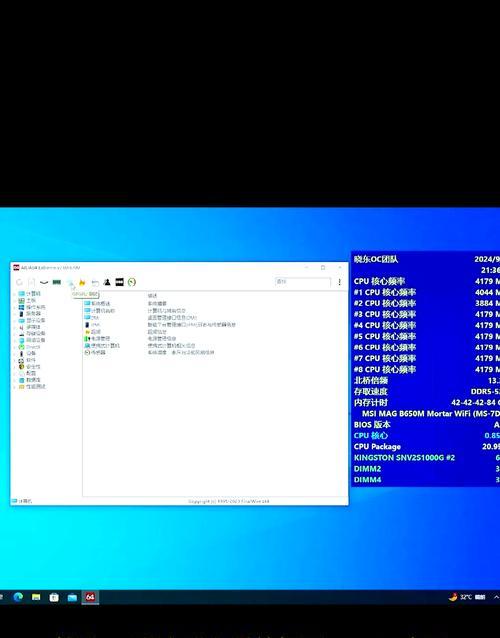This screenshot has height=638, width=500.
Task: Open the 传感器 item in the list
Action: pos(95,352)
